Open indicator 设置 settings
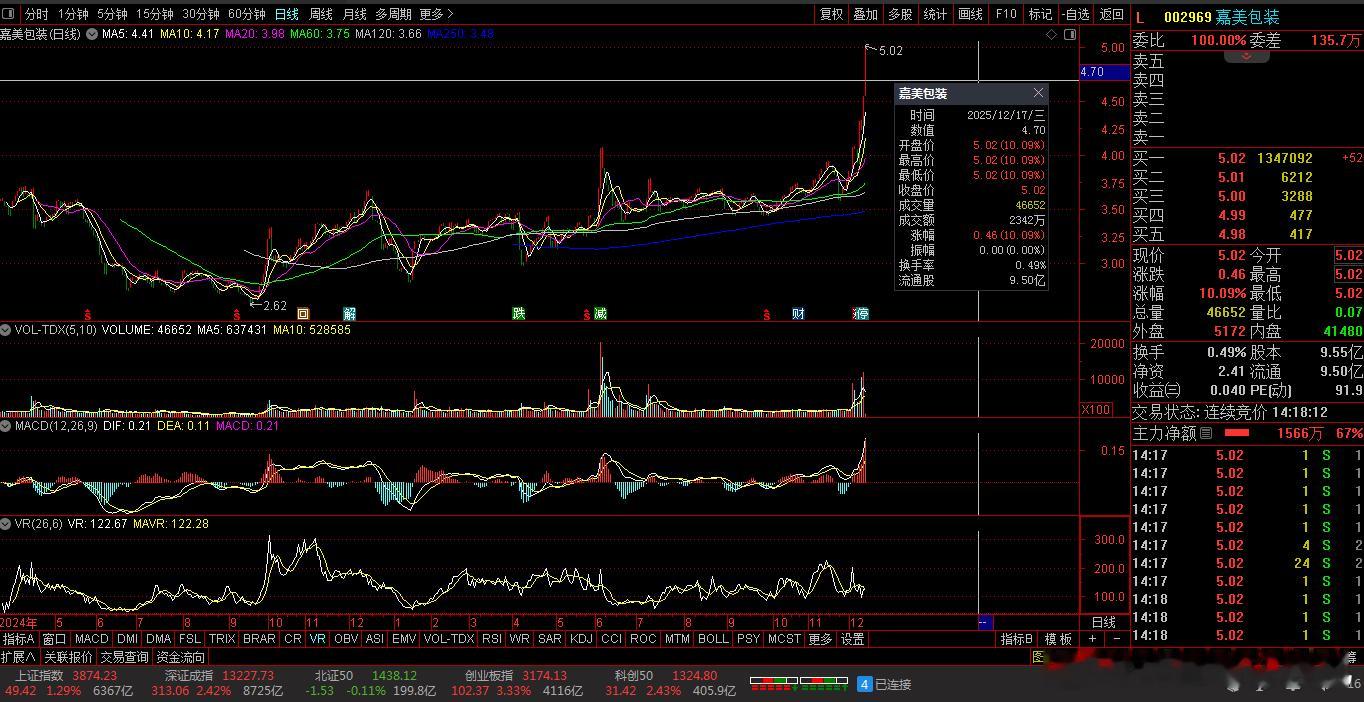Viewport: 1364px width, 702px height. (x=852, y=639)
